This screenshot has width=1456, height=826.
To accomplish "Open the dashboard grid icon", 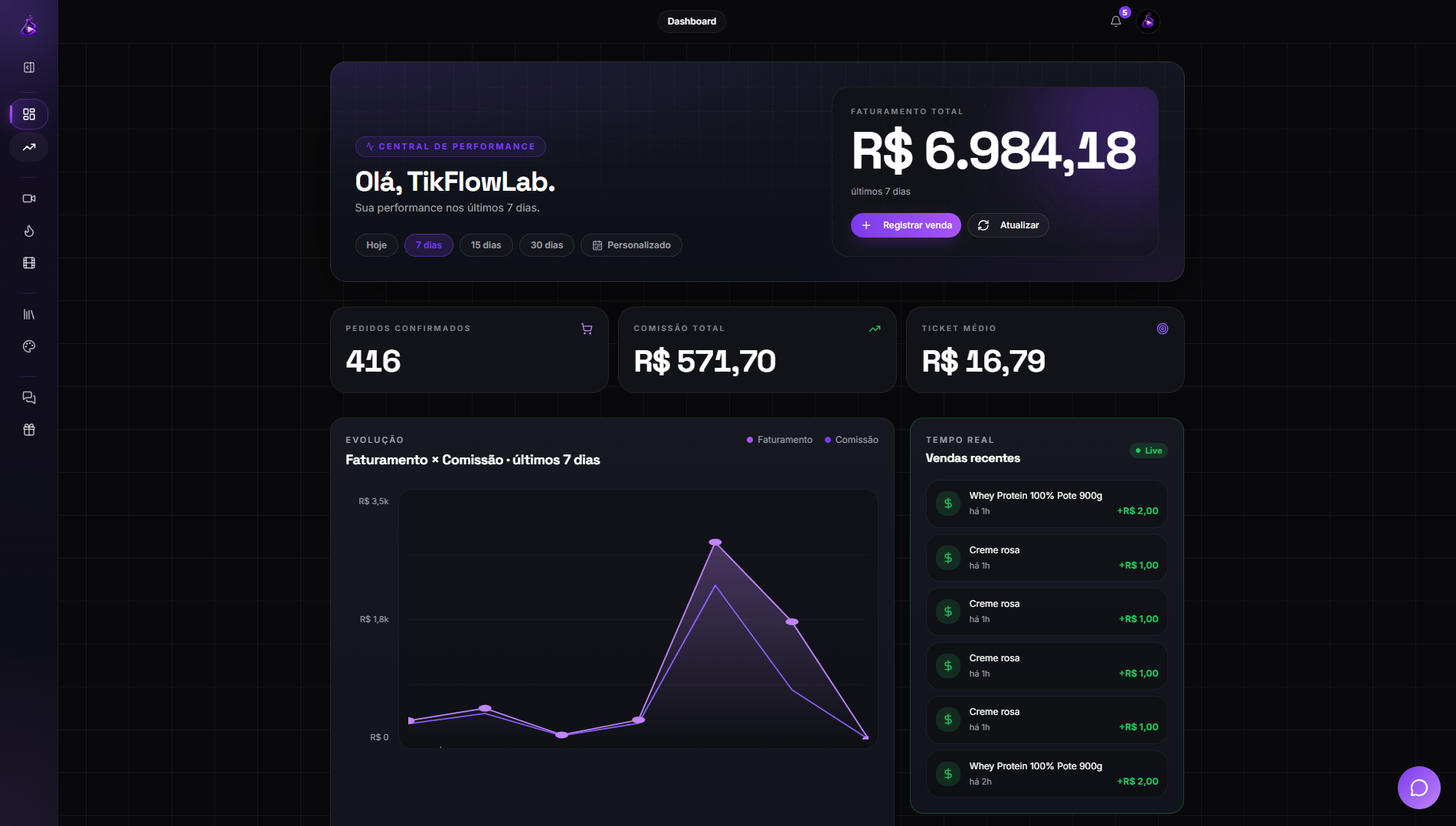I will [29, 114].
